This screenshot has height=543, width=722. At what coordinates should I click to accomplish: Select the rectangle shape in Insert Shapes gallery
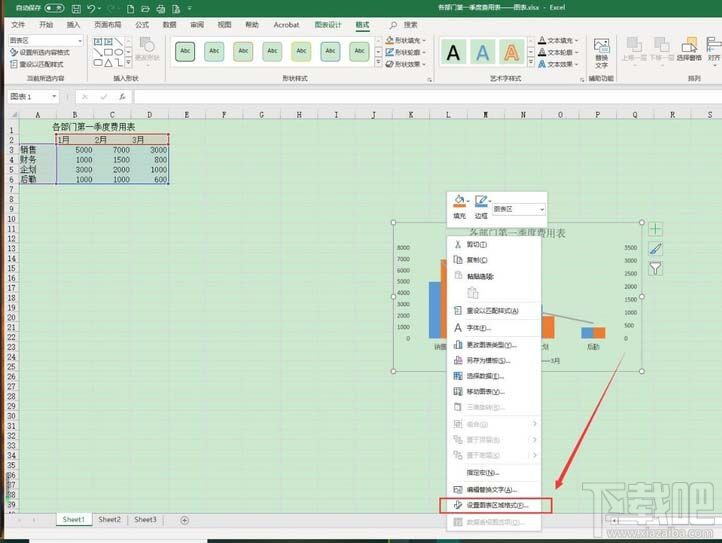pos(108,52)
